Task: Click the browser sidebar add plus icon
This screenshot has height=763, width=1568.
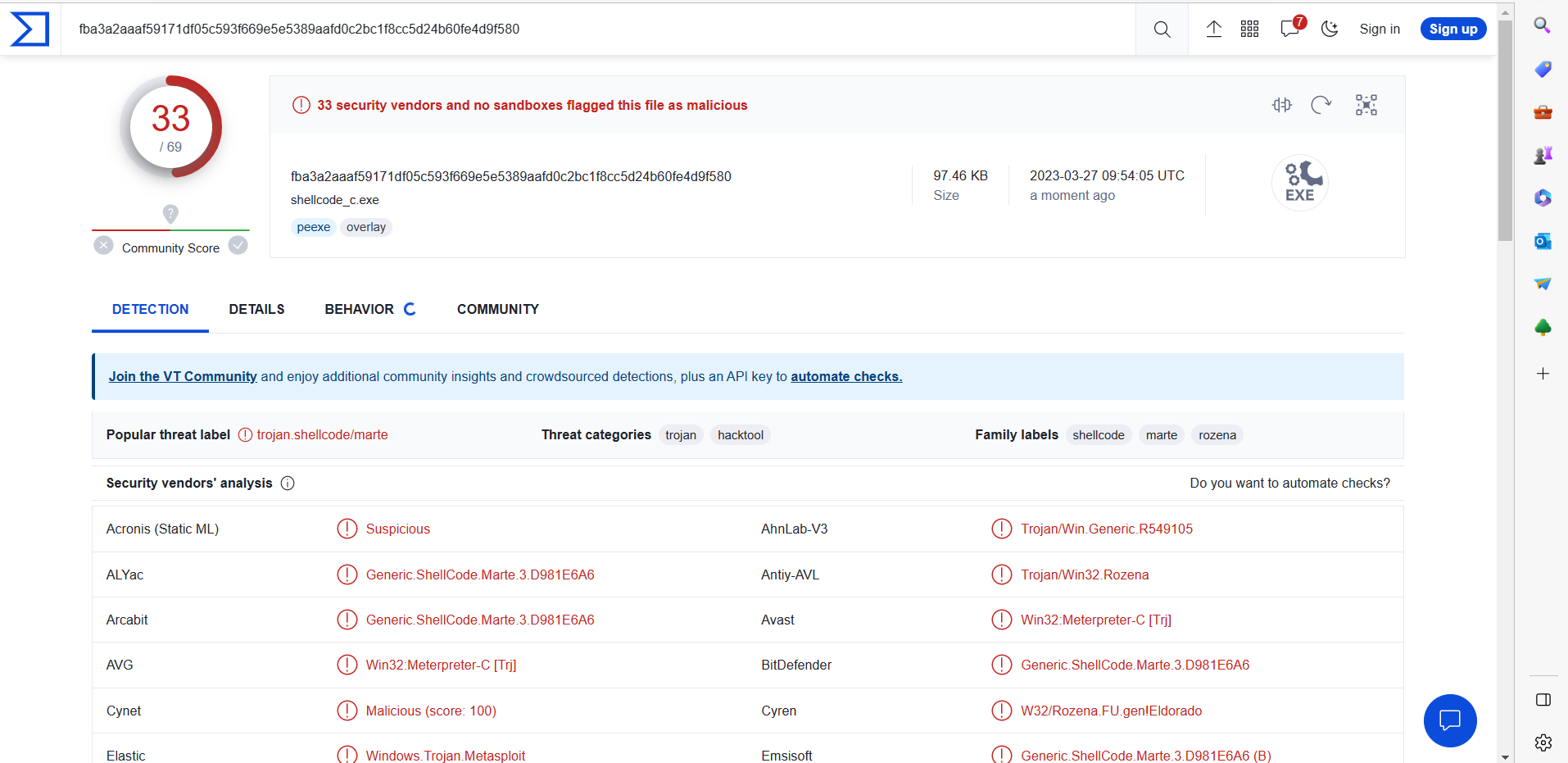Action: (1543, 374)
